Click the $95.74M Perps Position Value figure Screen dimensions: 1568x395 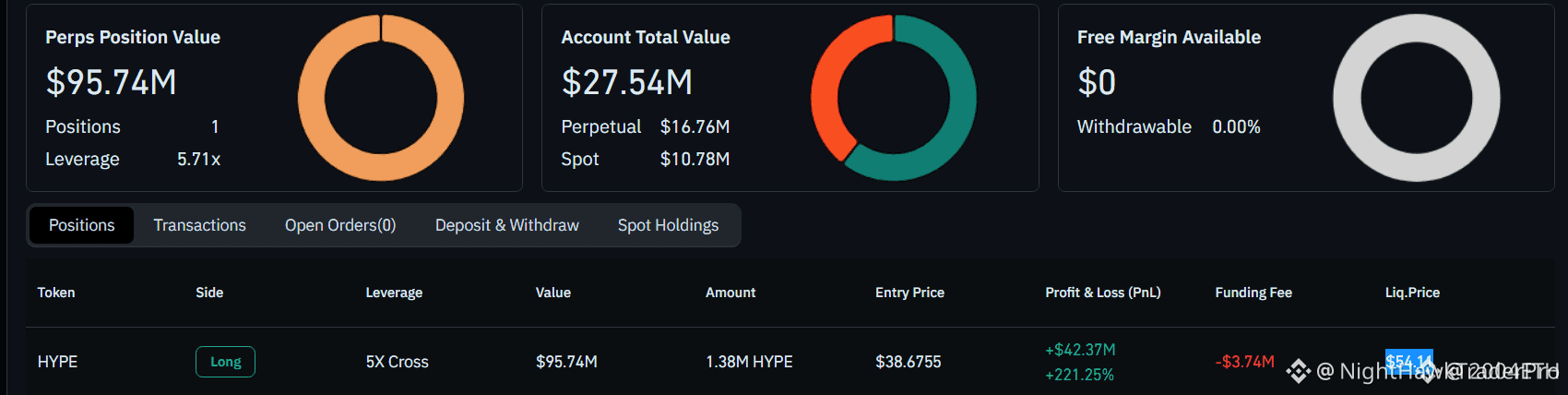pos(111,82)
